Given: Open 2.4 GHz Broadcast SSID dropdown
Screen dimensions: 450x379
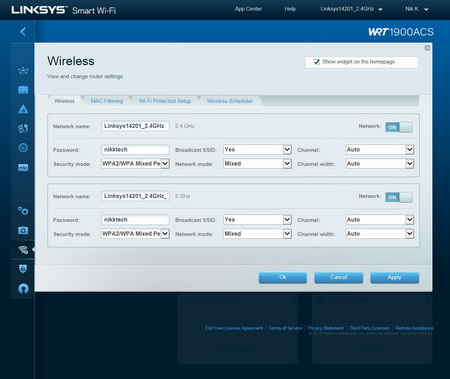Looking at the screenshot, I should (257, 150).
